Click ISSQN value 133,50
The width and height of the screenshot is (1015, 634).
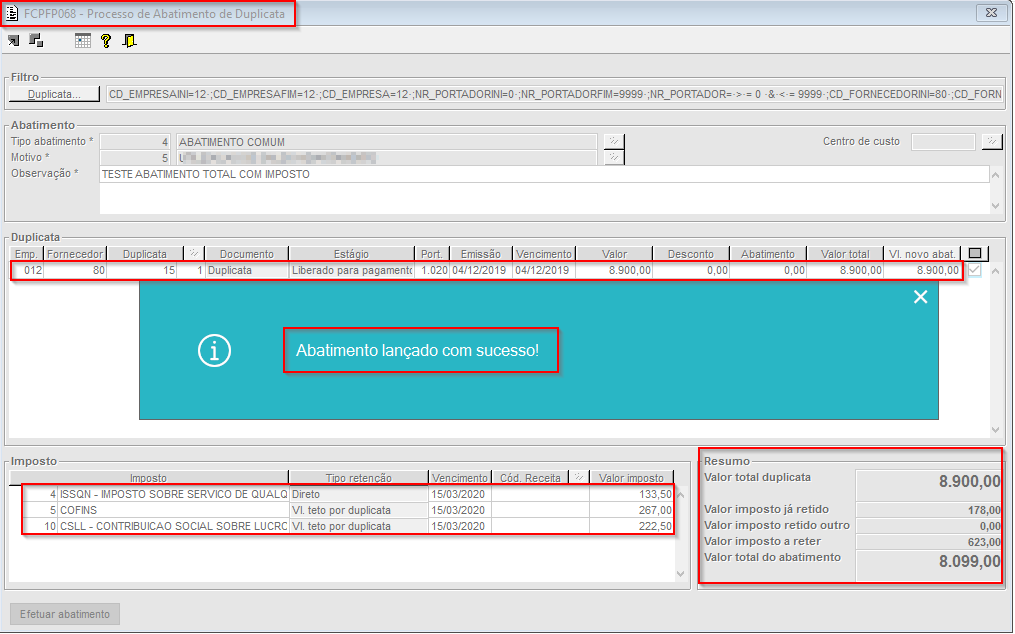pos(631,494)
